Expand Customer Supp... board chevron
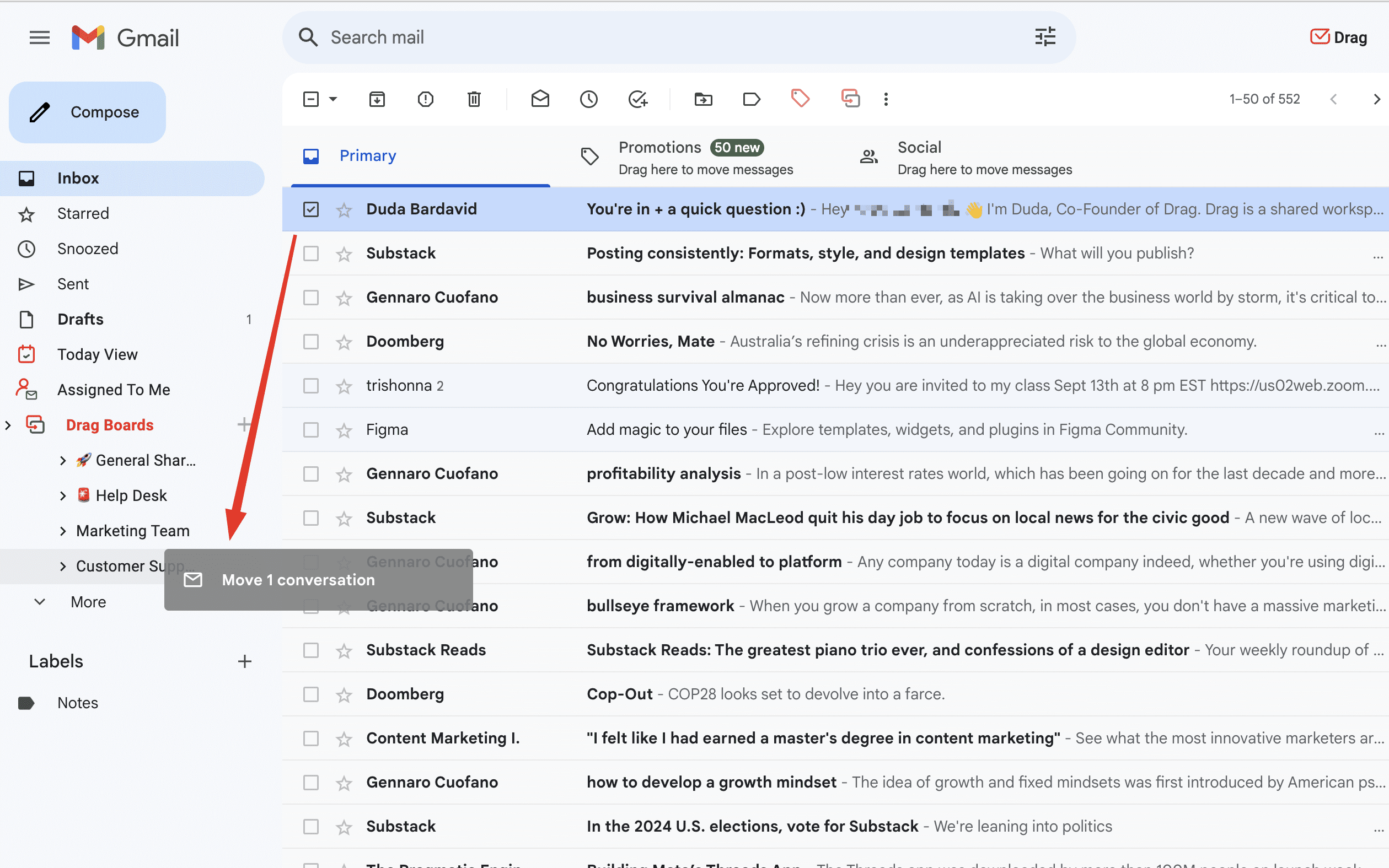This screenshot has width=1389, height=868. (63, 567)
